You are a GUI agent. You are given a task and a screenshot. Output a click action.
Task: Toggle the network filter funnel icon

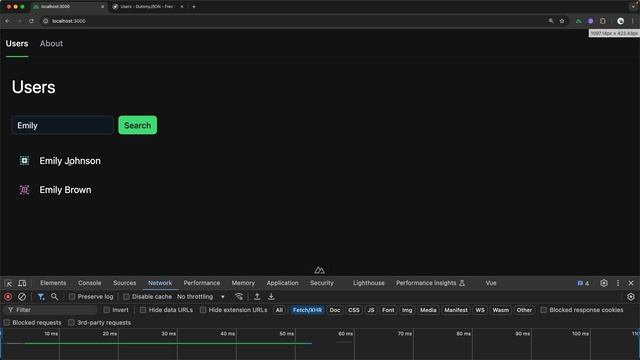tap(41, 297)
